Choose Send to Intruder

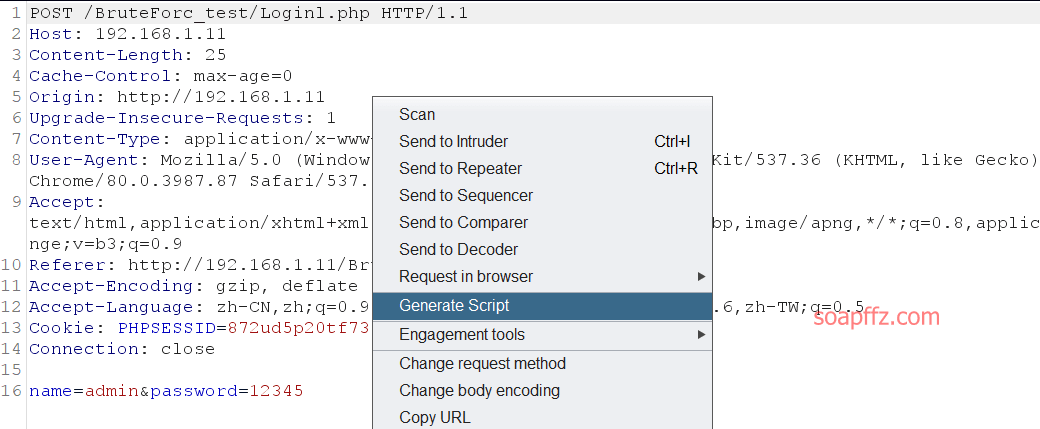pos(542,141)
